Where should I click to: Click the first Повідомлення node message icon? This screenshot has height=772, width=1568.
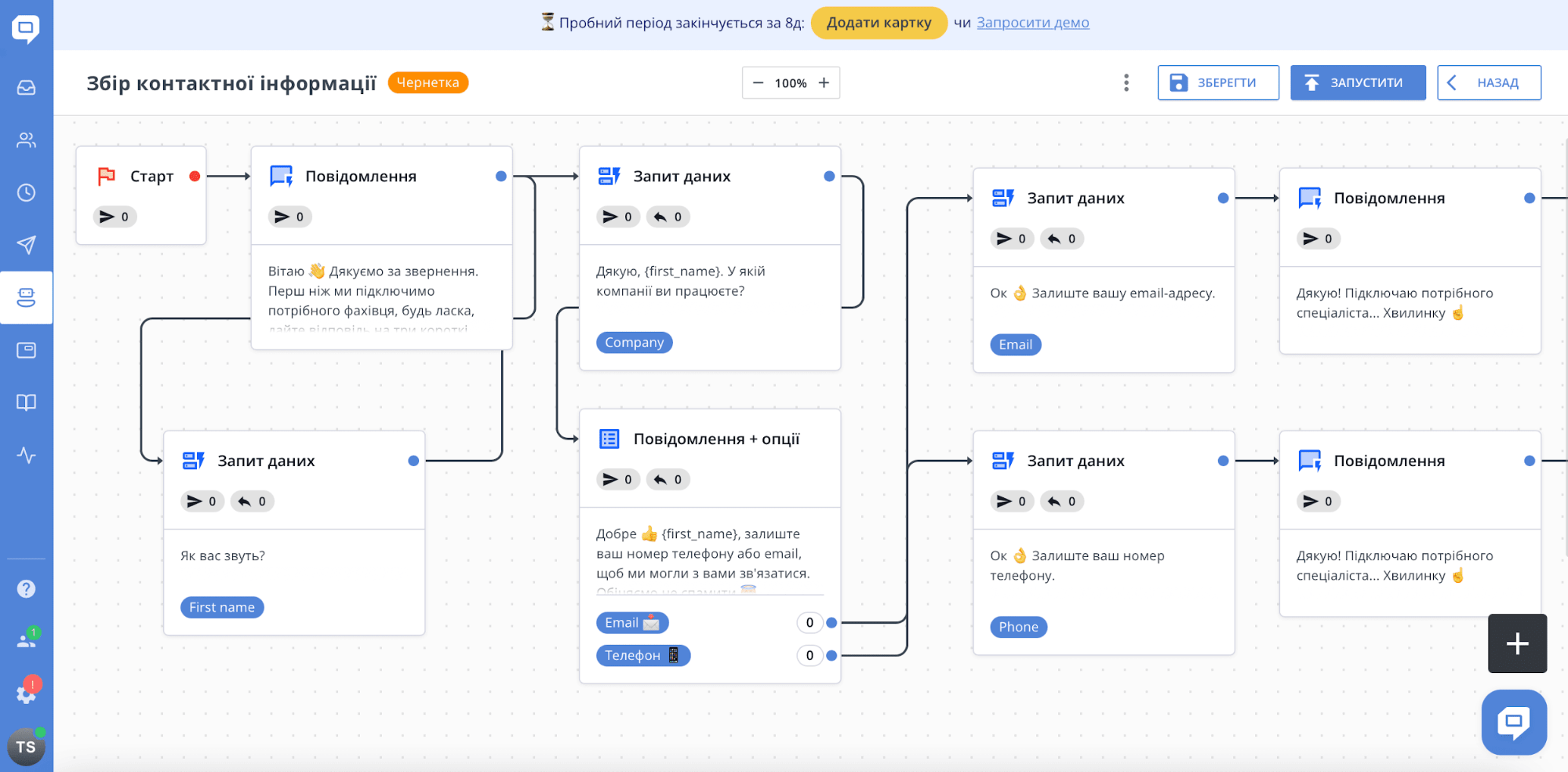click(x=282, y=177)
